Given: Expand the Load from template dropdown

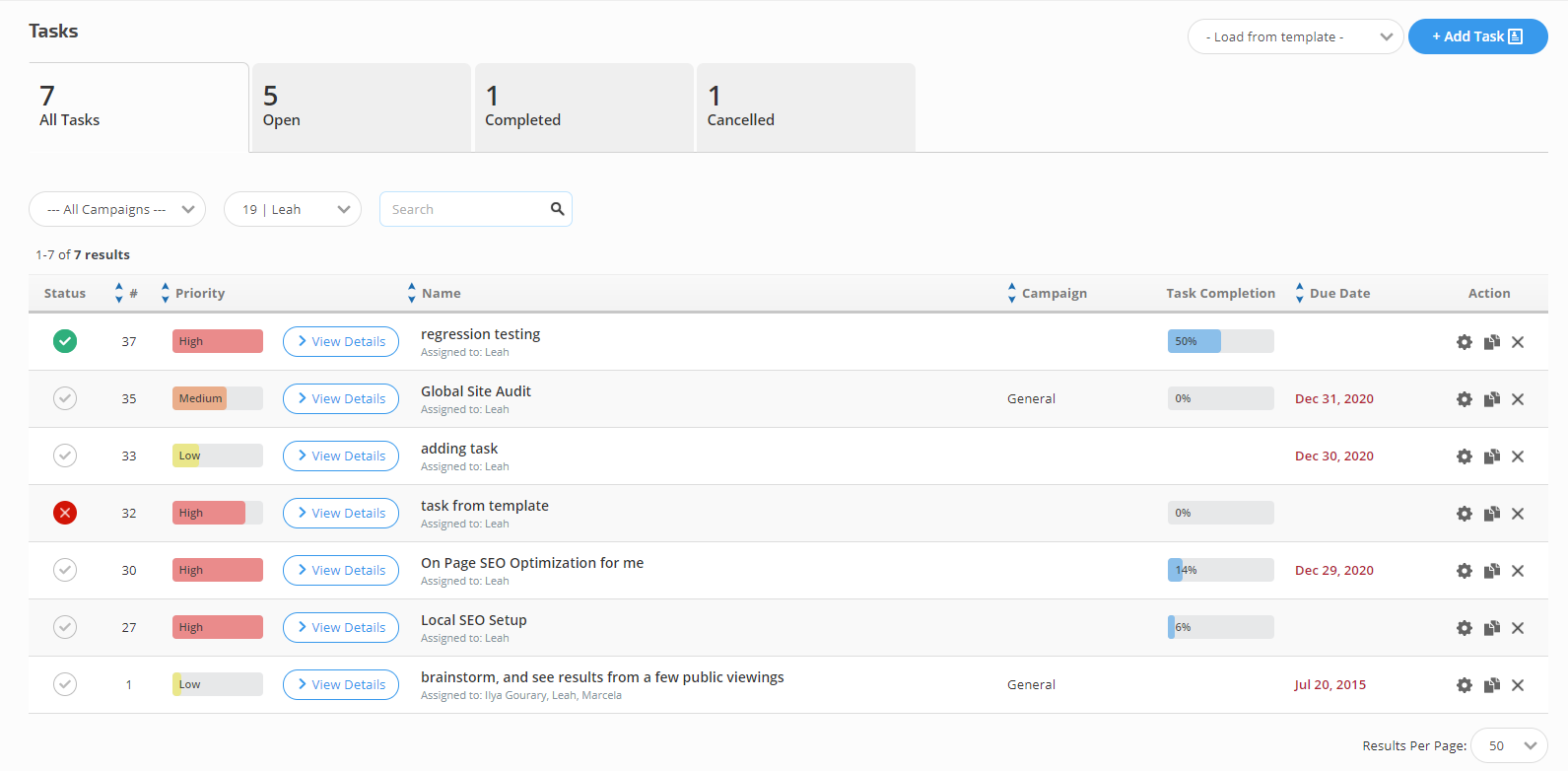Looking at the screenshot, I should pos(1295,36).
